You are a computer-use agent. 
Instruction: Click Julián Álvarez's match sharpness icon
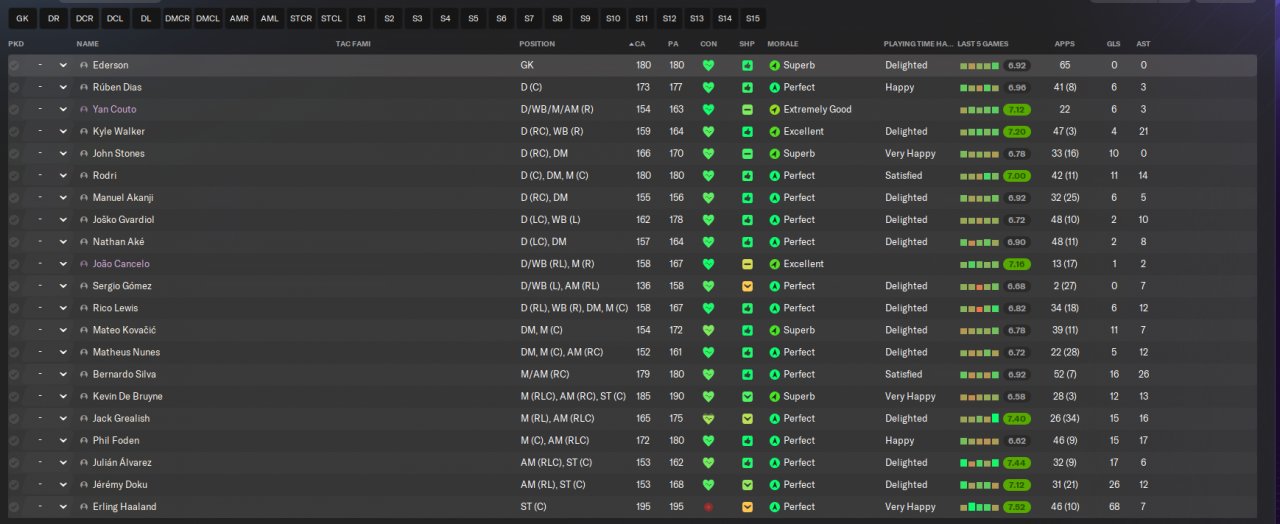tap(747, 463)
